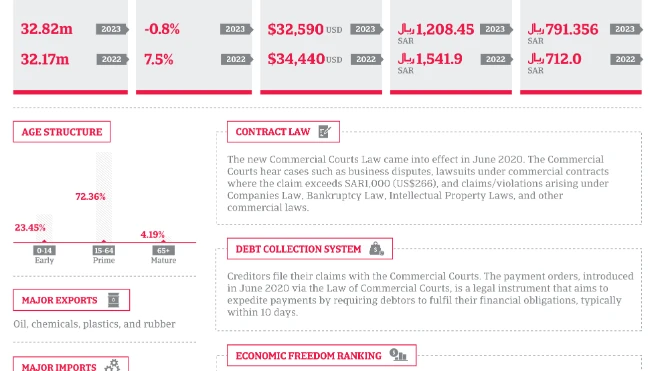Click the Major Exports barrel icon
Image resolution: width=660 pixels, height=371 pixels.
[113, 300]
